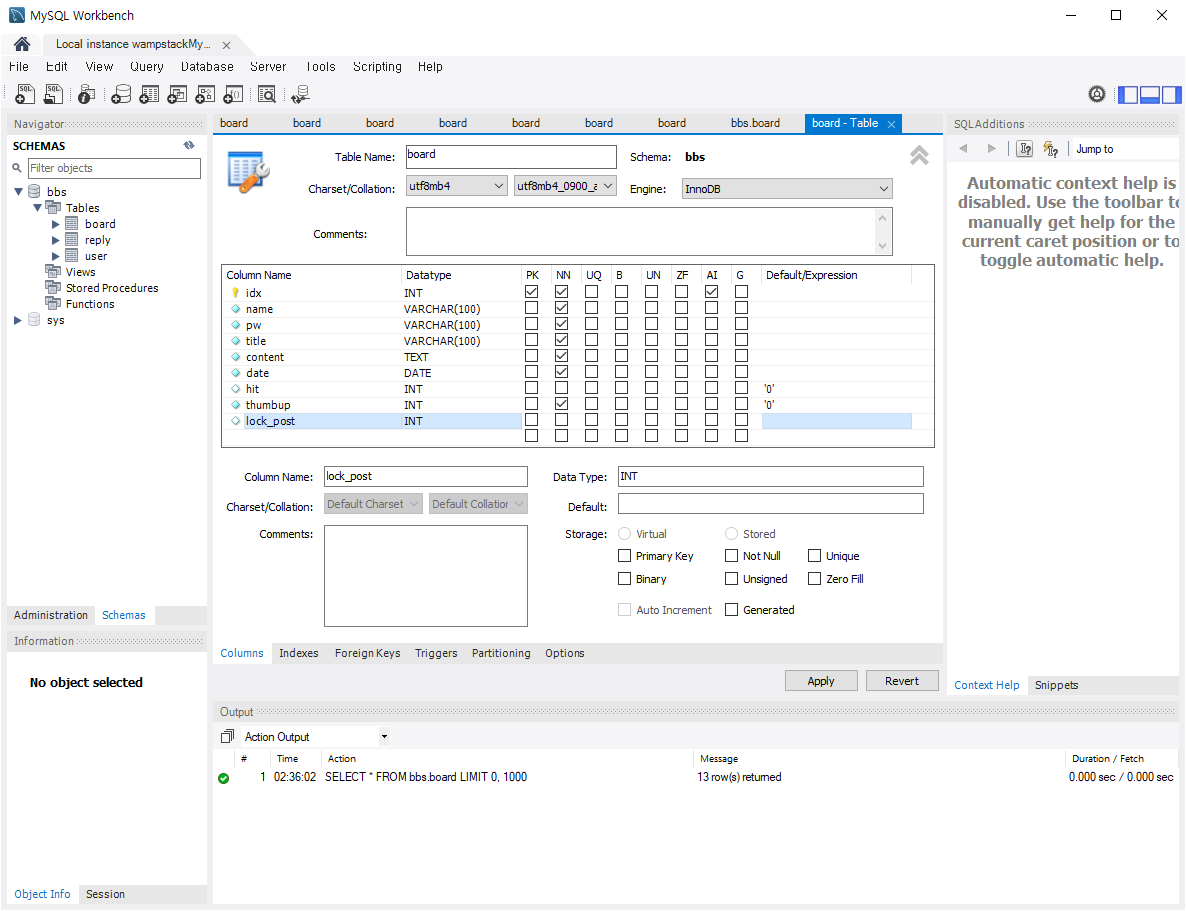The height and width of the screenshot is (911, 1186).
Task: Collapse the bbs schema node
Action: 18,191
